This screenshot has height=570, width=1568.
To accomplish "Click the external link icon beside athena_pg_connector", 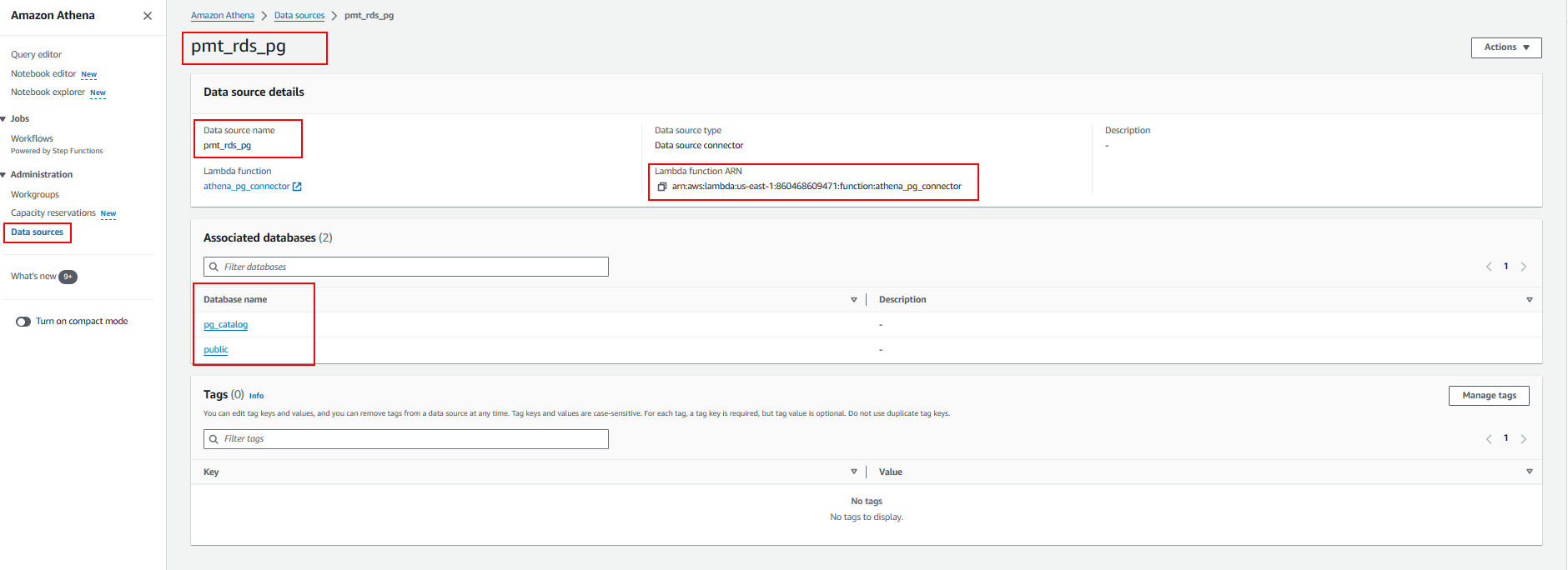I will coord(297,187).
